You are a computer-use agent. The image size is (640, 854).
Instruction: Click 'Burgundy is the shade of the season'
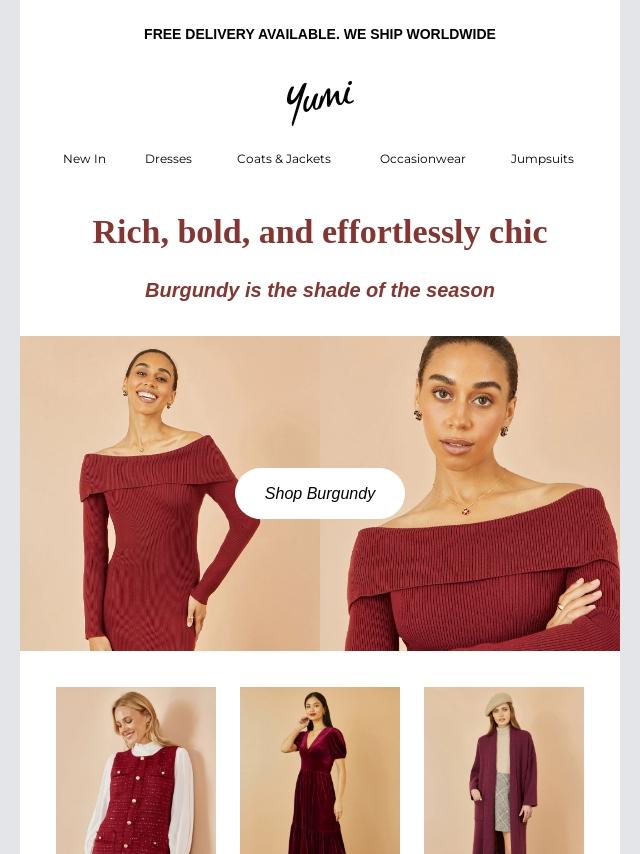[320, 290]
